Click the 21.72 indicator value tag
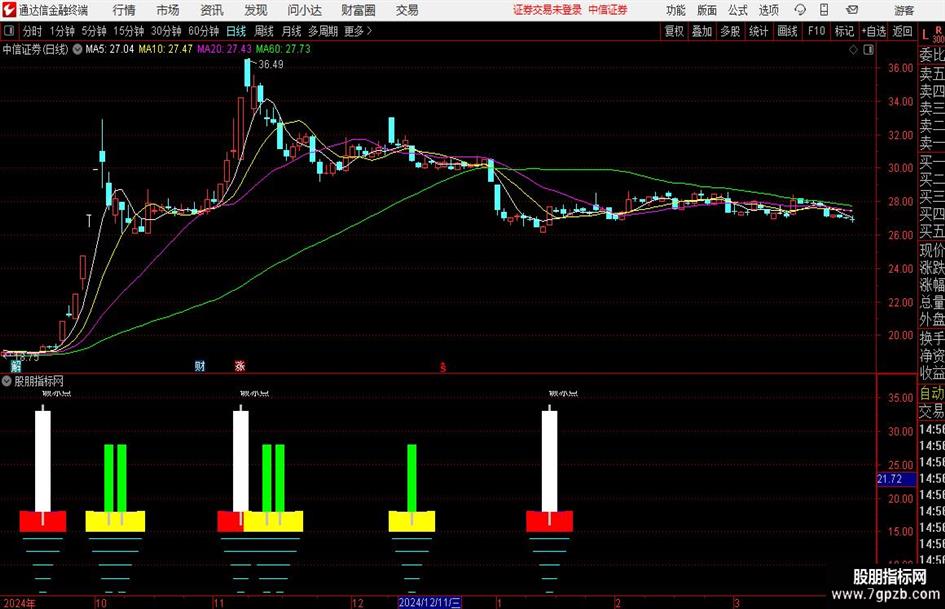This screenshot has height=609, width=945. tap(896, 479)
